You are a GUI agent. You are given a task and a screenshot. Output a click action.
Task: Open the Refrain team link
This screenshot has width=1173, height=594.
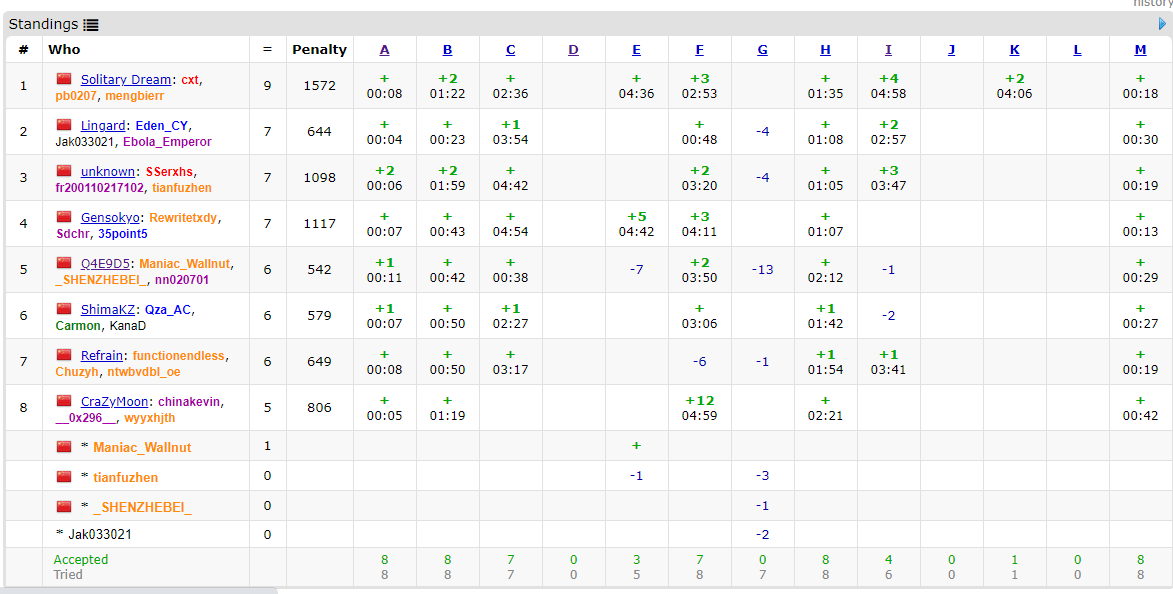102,355
